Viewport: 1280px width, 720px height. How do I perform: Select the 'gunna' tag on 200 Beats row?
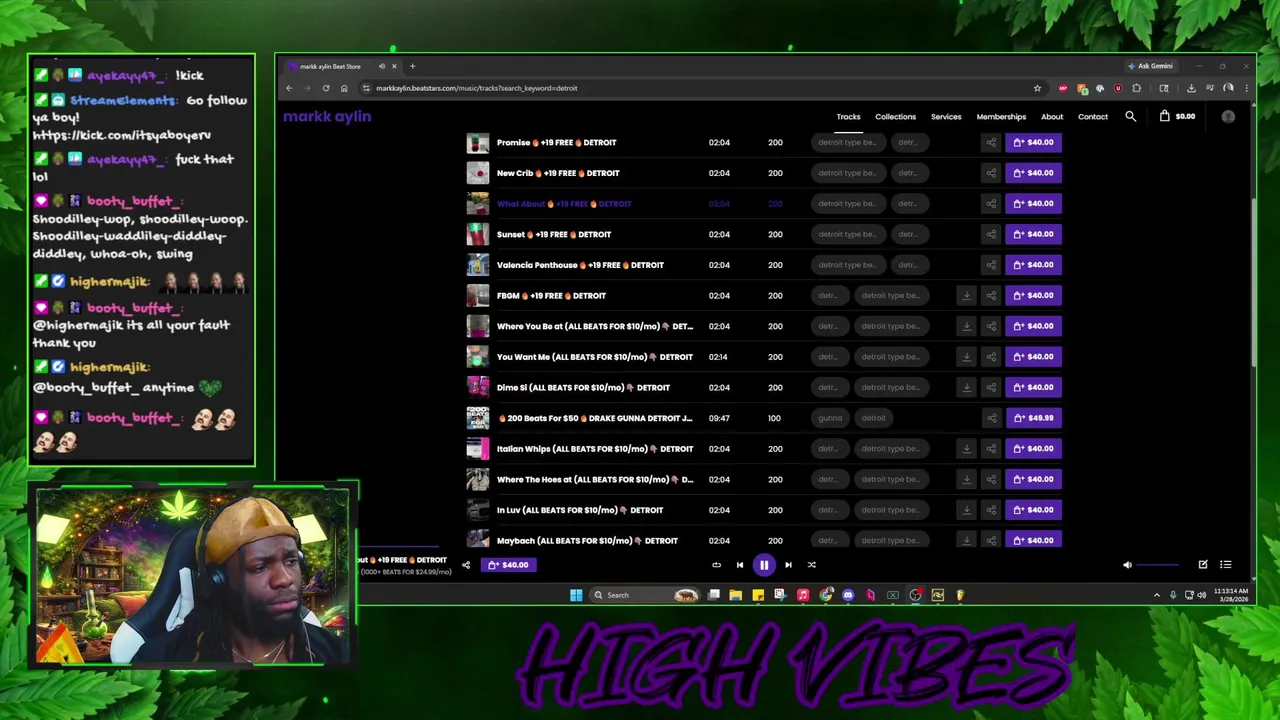point(830,418)
